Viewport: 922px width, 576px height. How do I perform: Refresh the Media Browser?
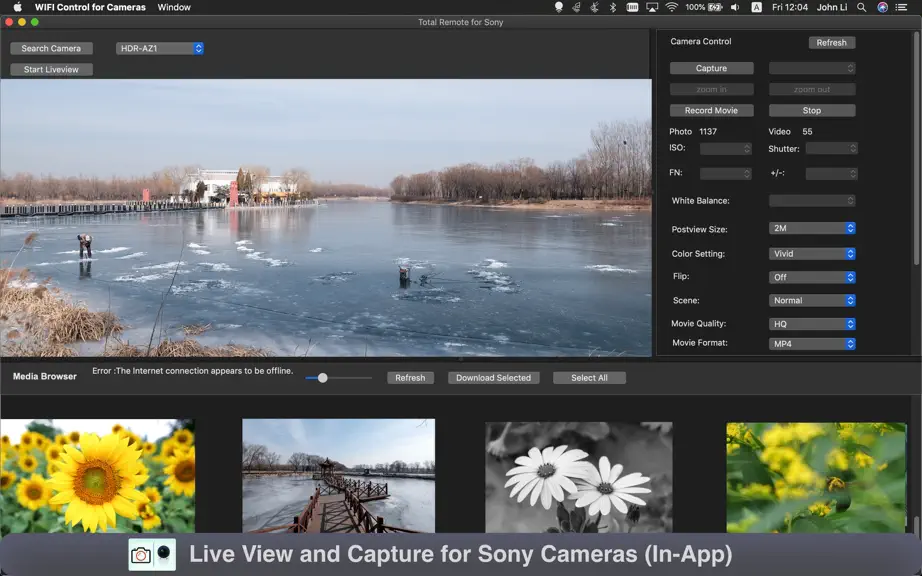(410, 378)
